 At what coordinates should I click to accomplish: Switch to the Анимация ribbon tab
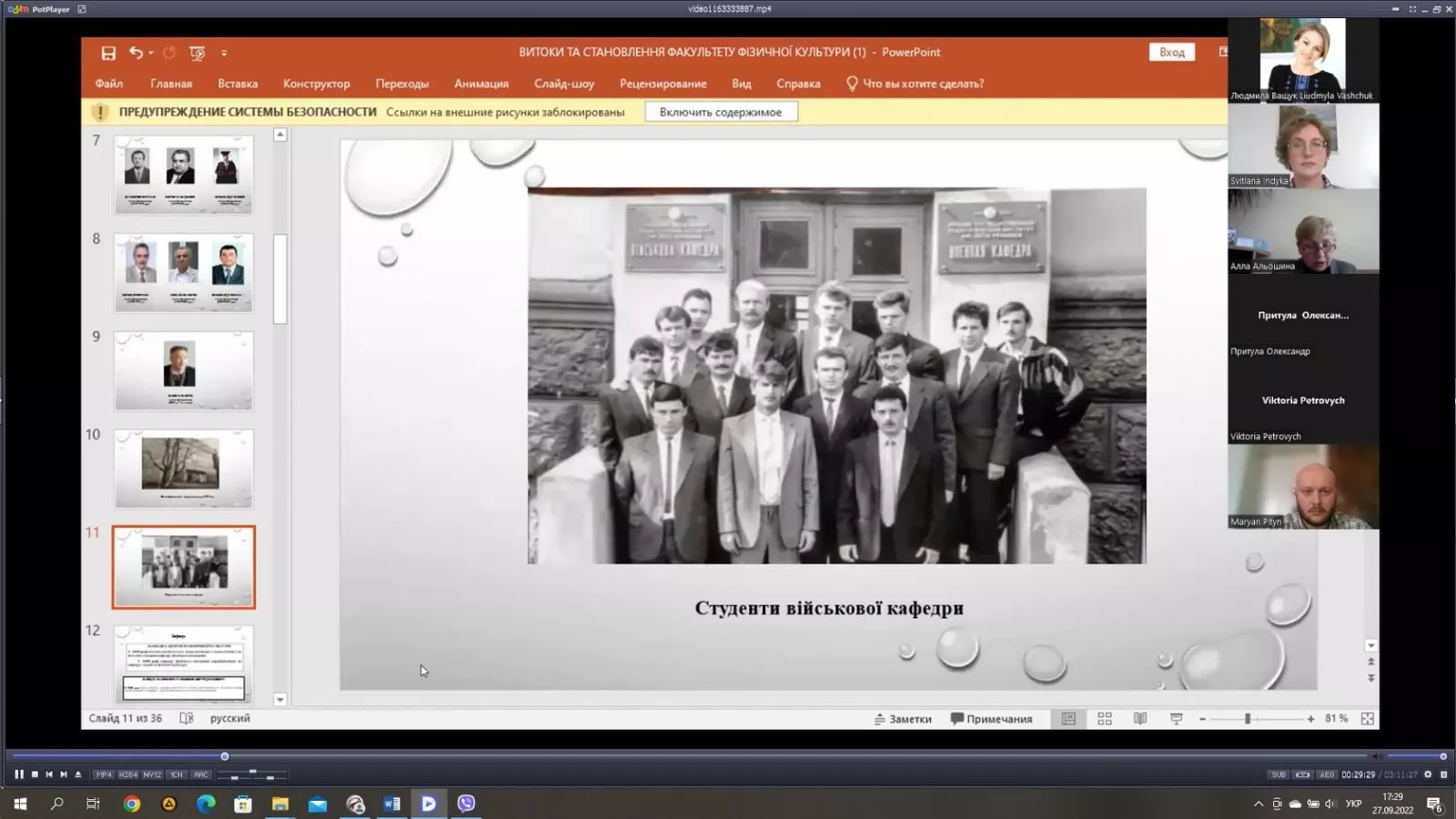point(481,84)
